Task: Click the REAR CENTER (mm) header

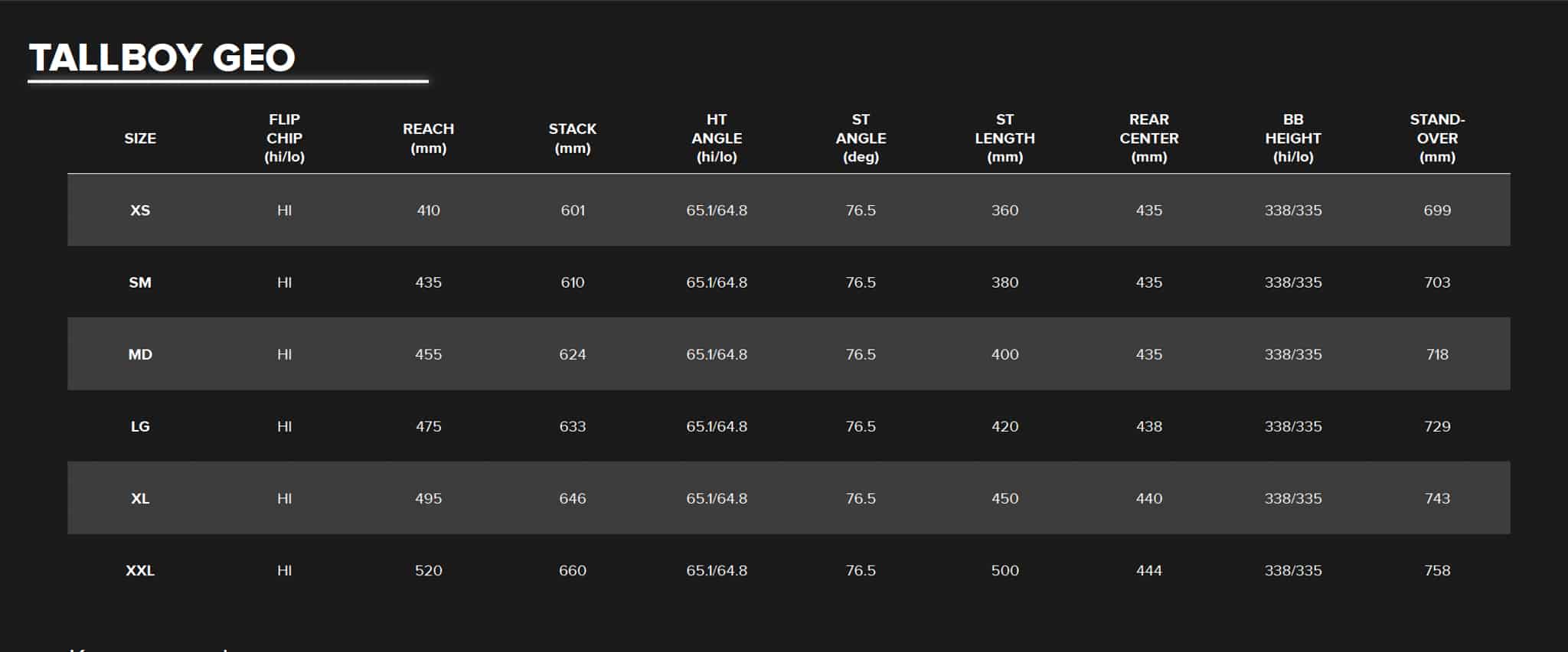Action: [x=1148, y=139]
